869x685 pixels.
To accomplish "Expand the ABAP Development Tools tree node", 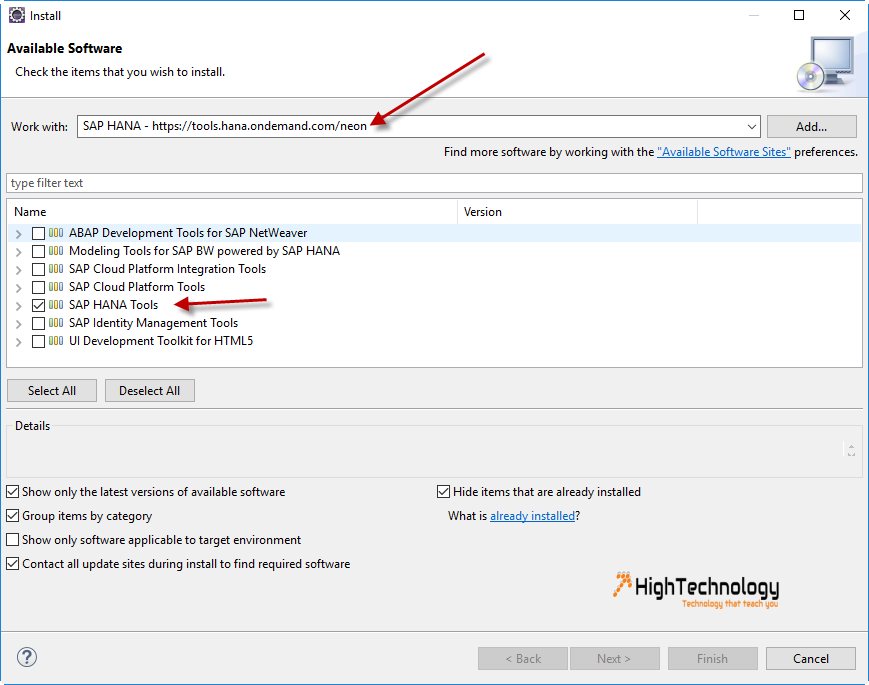I will (x=18, y=234).
